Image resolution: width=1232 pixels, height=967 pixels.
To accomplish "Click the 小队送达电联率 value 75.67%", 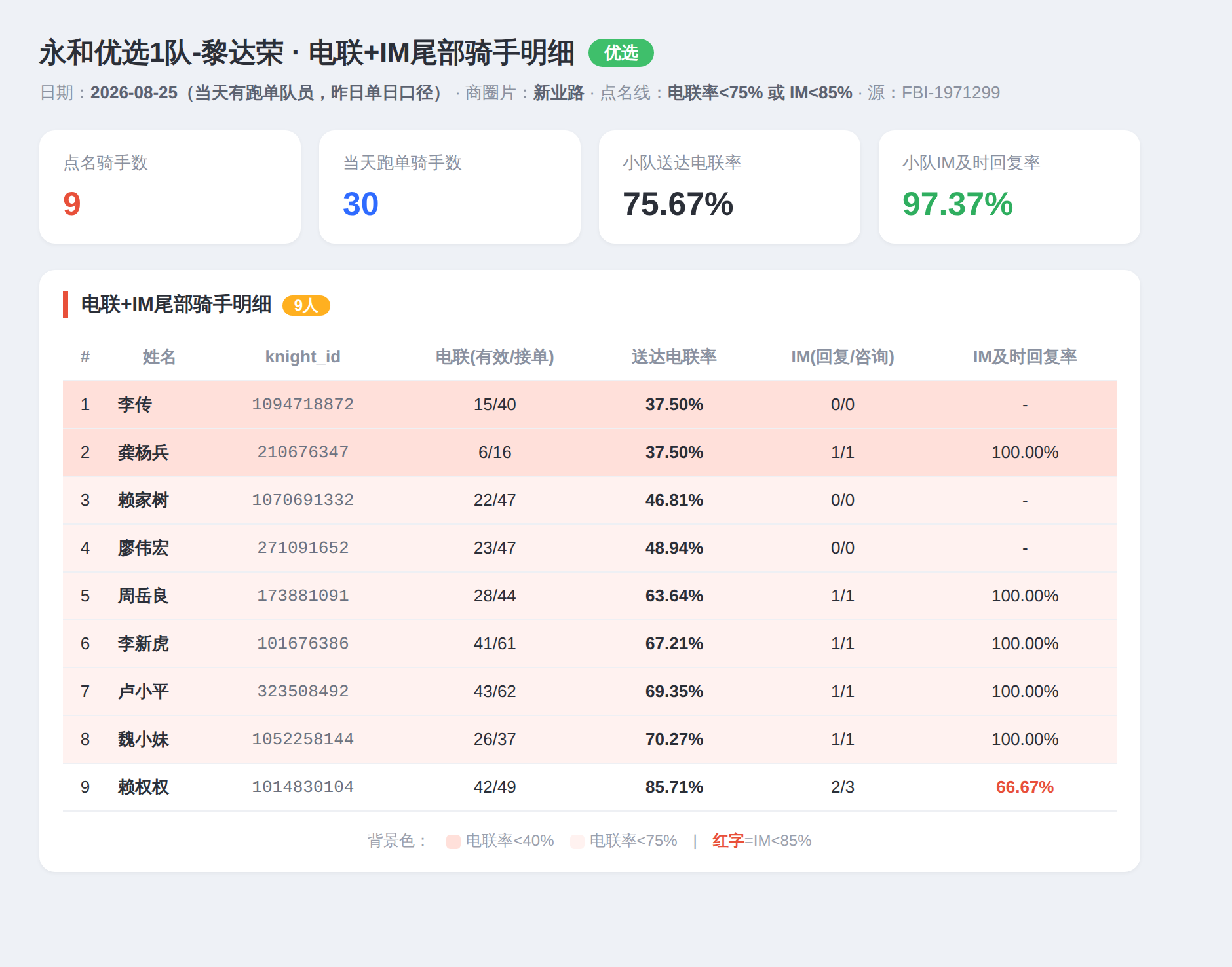I will click(x=678, y=204).
